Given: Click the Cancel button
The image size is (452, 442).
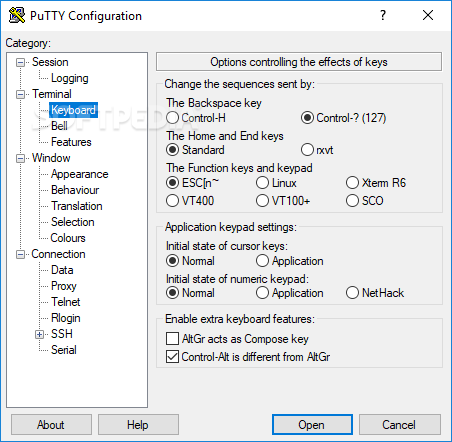Looking at the screenshot, I should (x=400, y=425).
